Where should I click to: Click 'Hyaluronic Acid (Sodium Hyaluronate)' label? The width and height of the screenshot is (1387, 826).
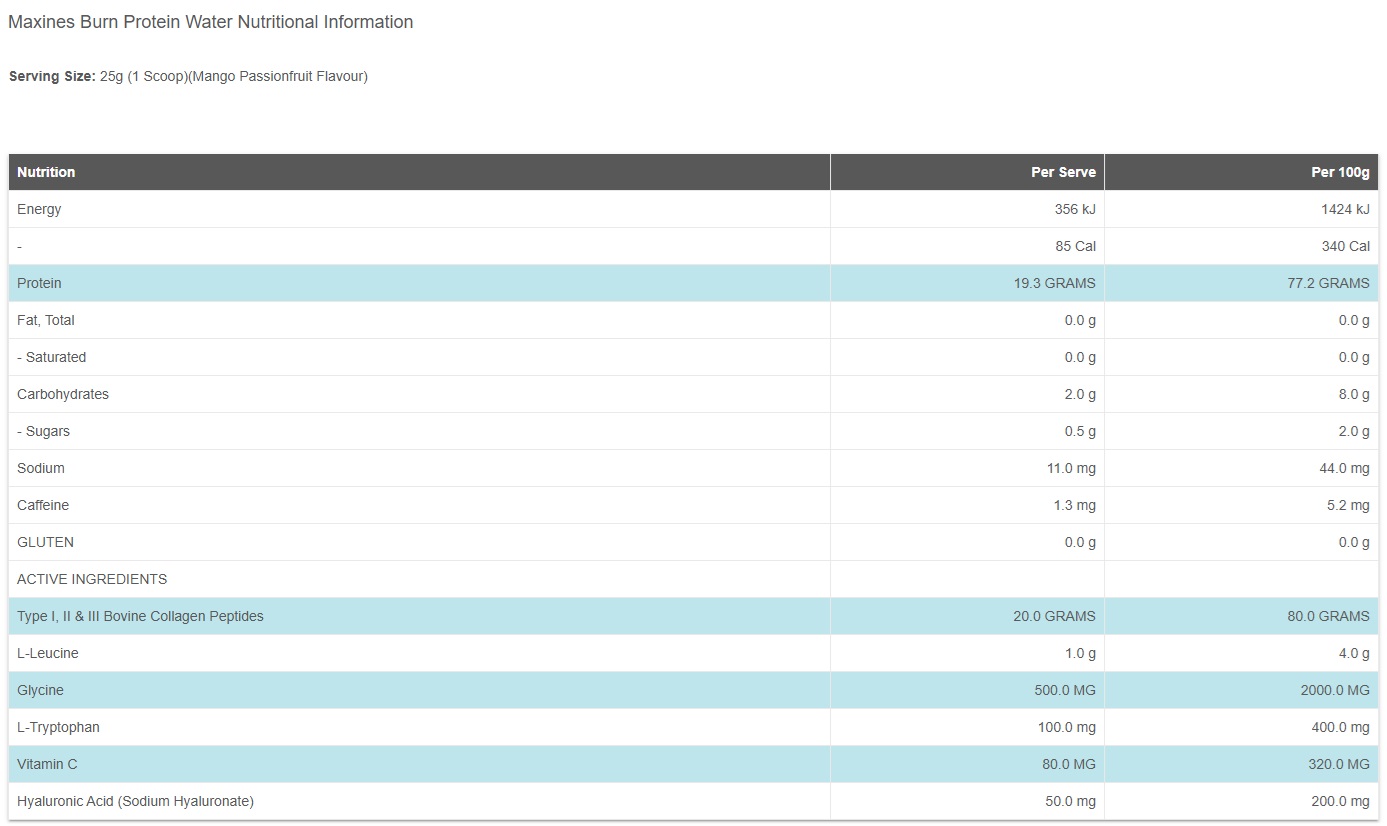tap(135, 801)
